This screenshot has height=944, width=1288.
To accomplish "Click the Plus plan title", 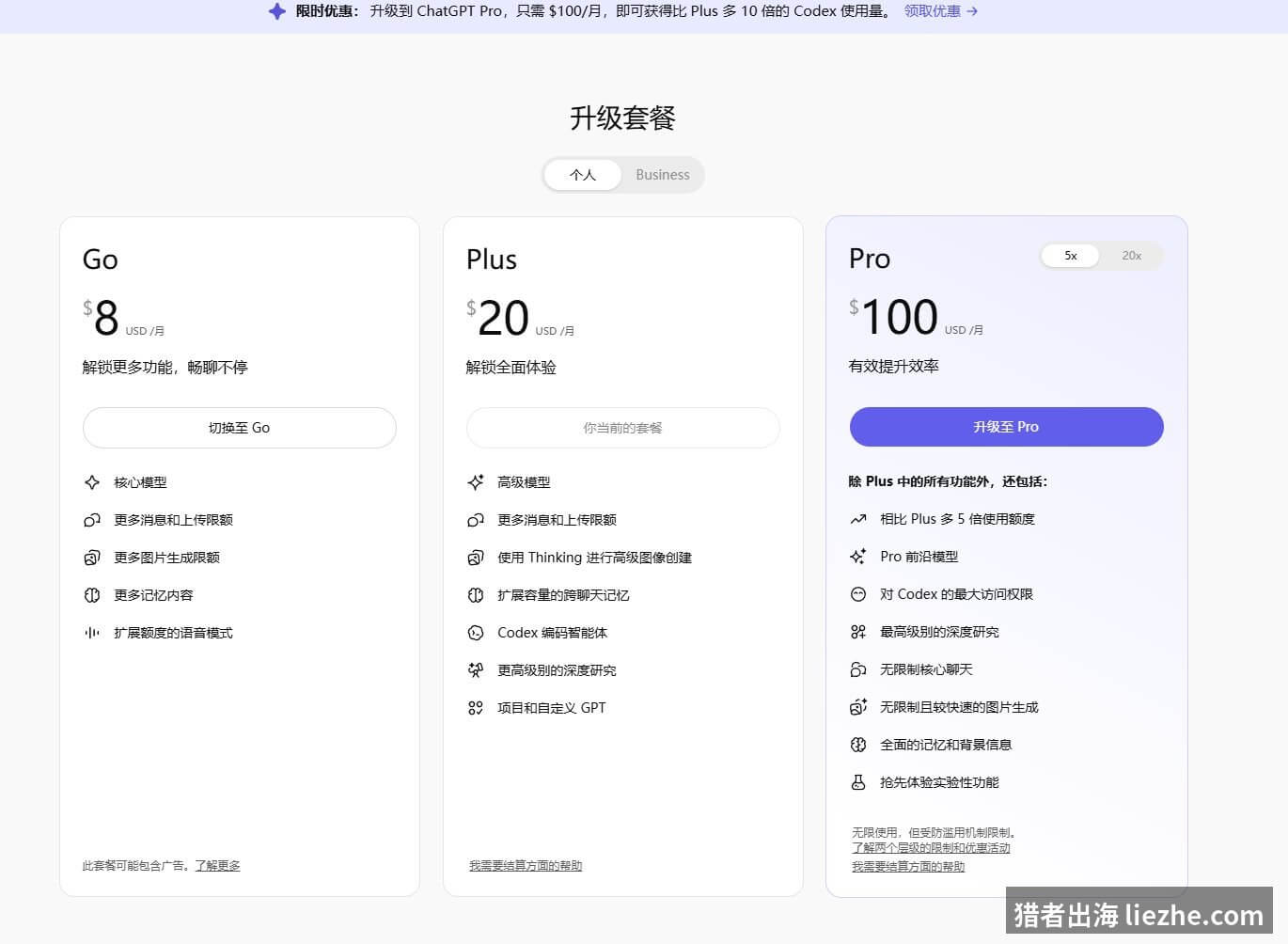I will [492, 260].
